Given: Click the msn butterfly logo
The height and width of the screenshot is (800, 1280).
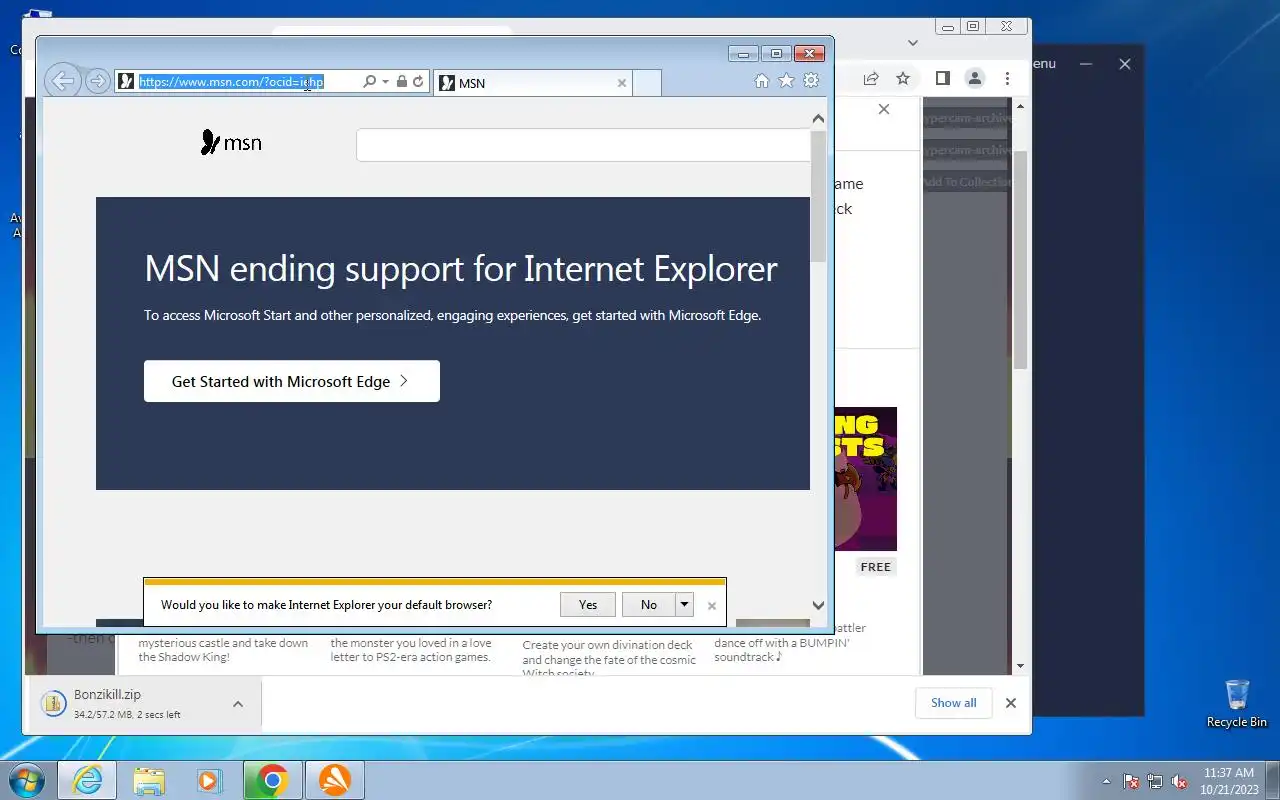Looking at the screenshot, I should tap(231, 143).
